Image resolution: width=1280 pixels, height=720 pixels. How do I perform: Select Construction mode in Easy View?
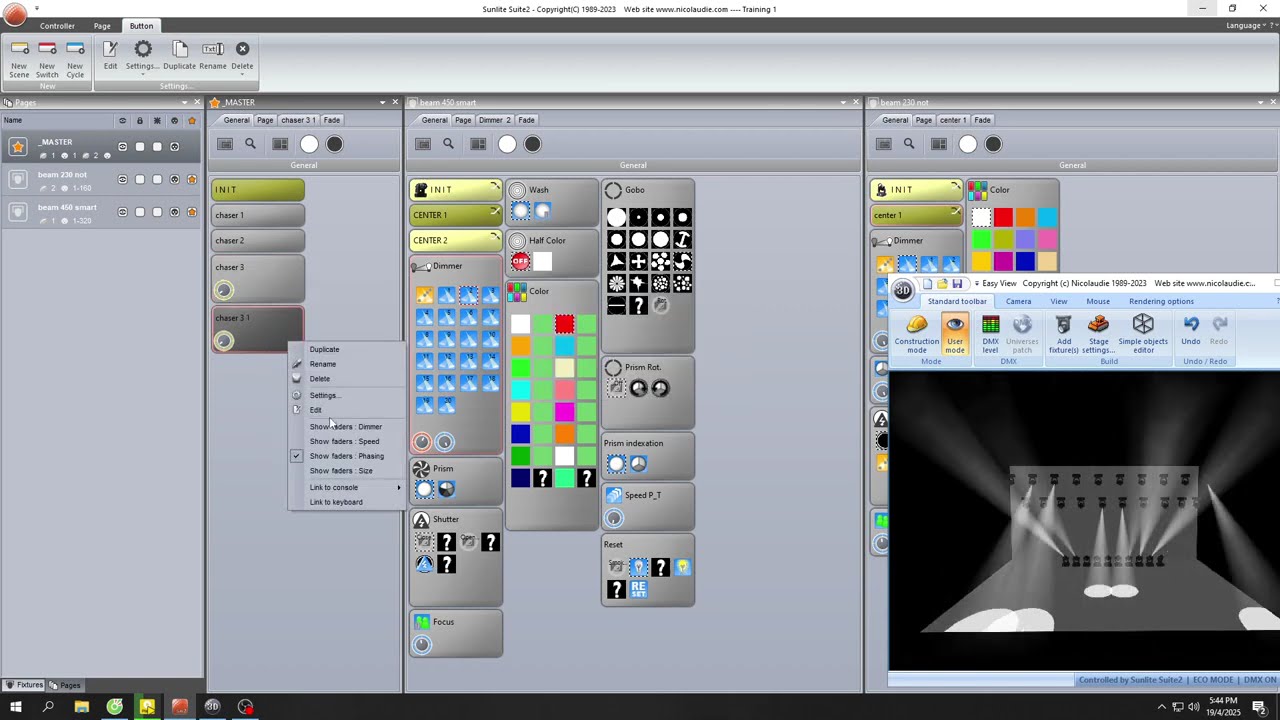(917, 334)
